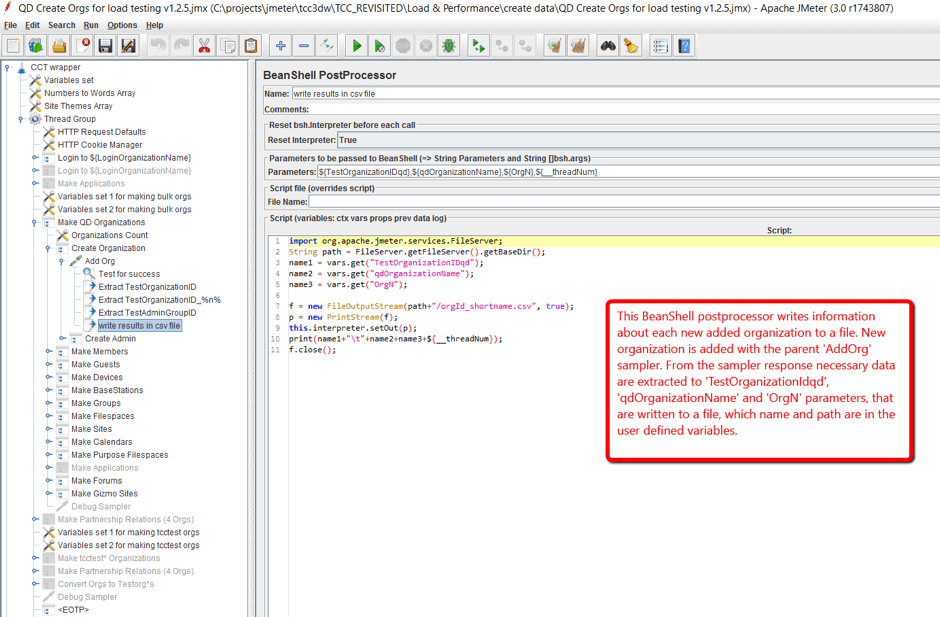Expand the Make Gizmo Sites node
Screen dimensions: 940x617
click(49, 493)
